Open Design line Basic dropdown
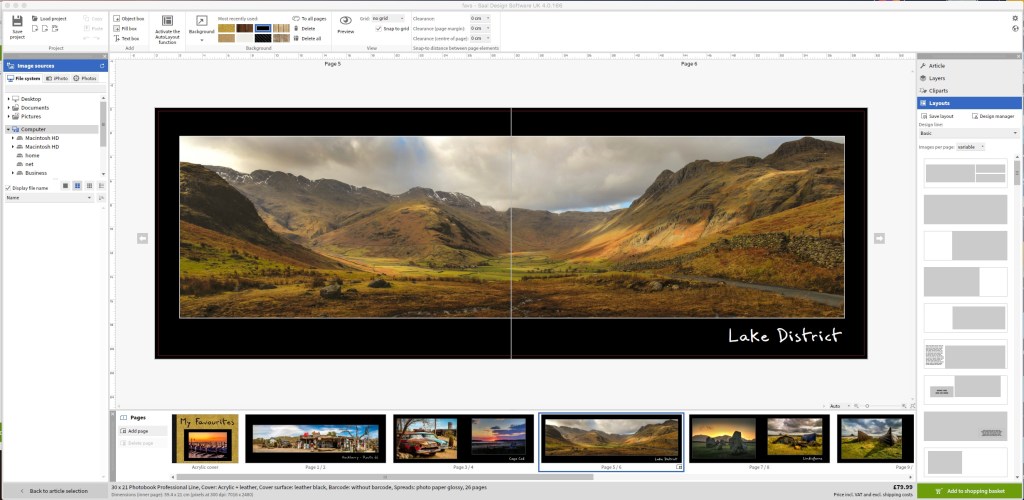Screen dimensions: 1024x500 (x=968, y=132)
